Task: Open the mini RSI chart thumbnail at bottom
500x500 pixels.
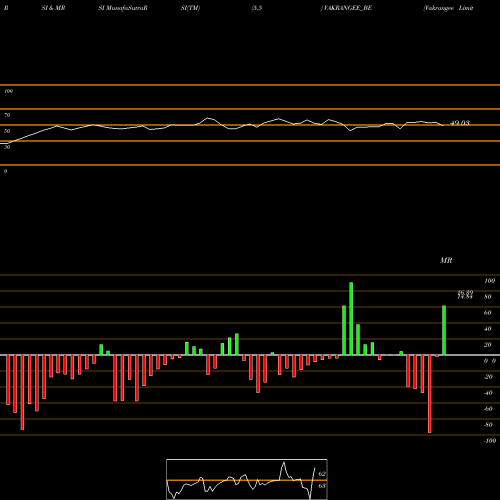Action: point(247,479)
